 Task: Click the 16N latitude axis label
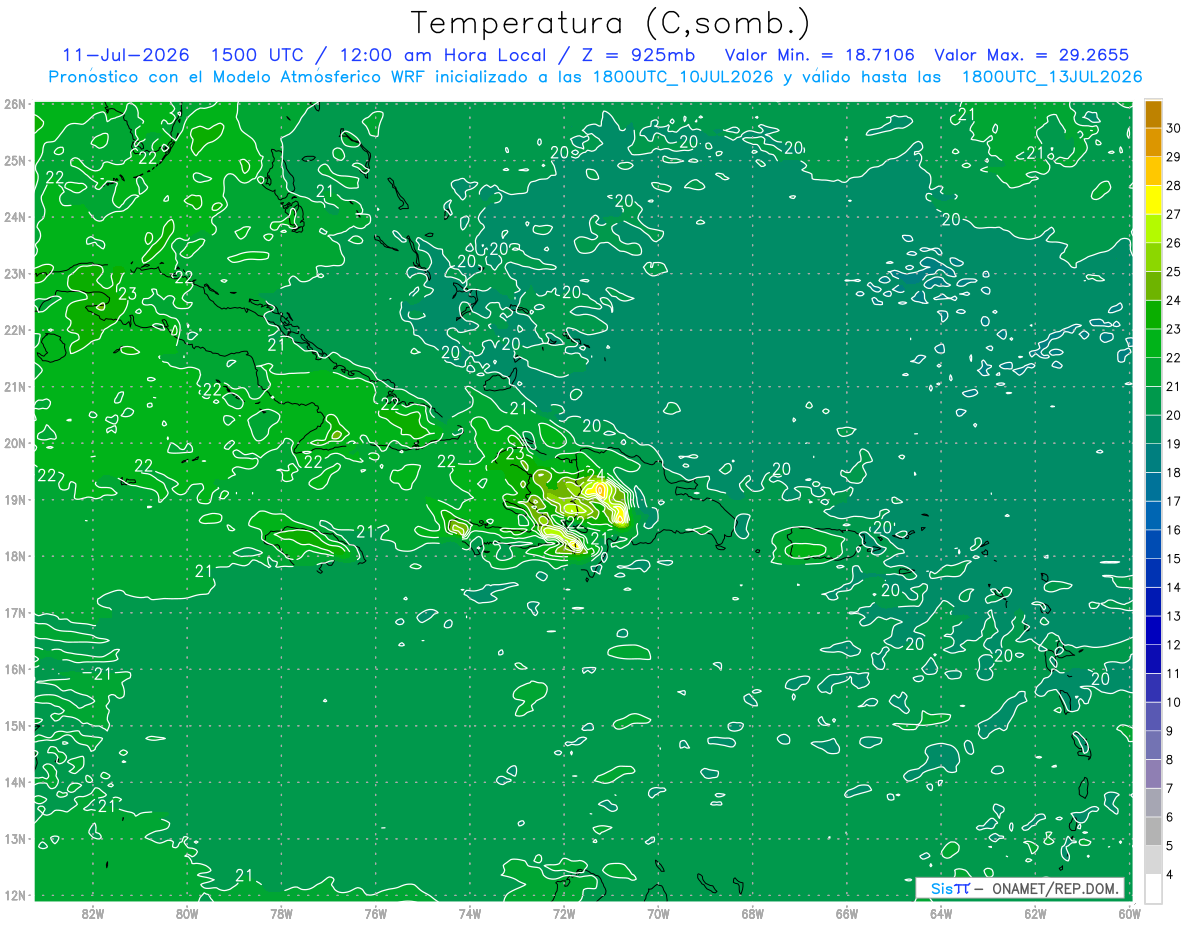click(15, 669)
